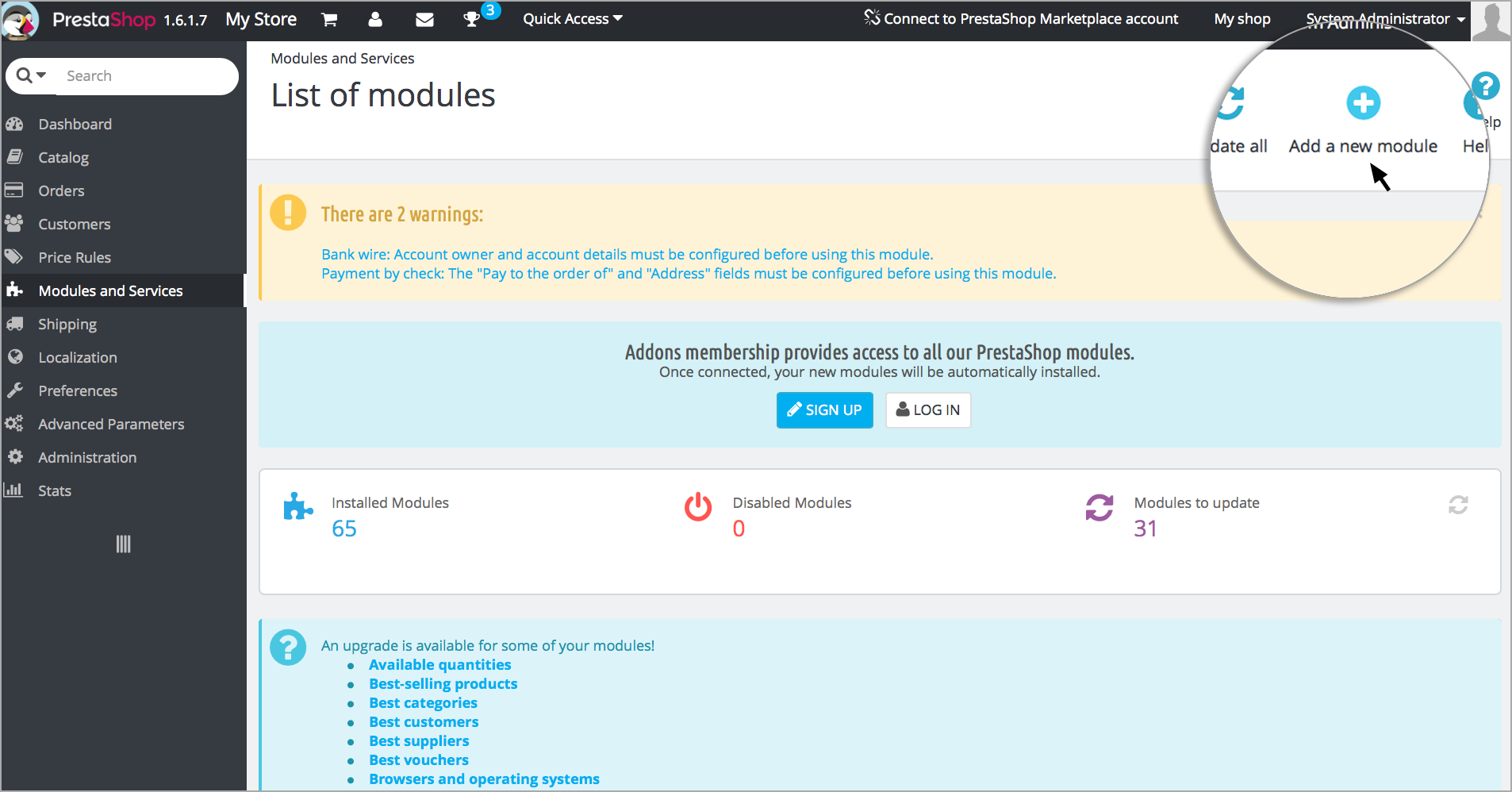
Task: Click the Catalog book icon
Action: point(14,157)
